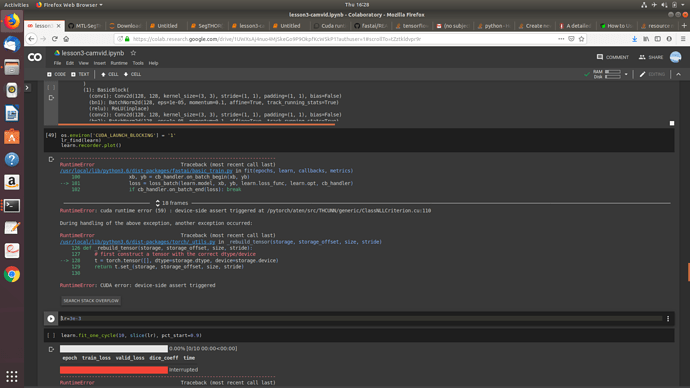690x388 pixels.
Task: Open the fastai basic_train.py file link
Action: [x=146, y=171]
